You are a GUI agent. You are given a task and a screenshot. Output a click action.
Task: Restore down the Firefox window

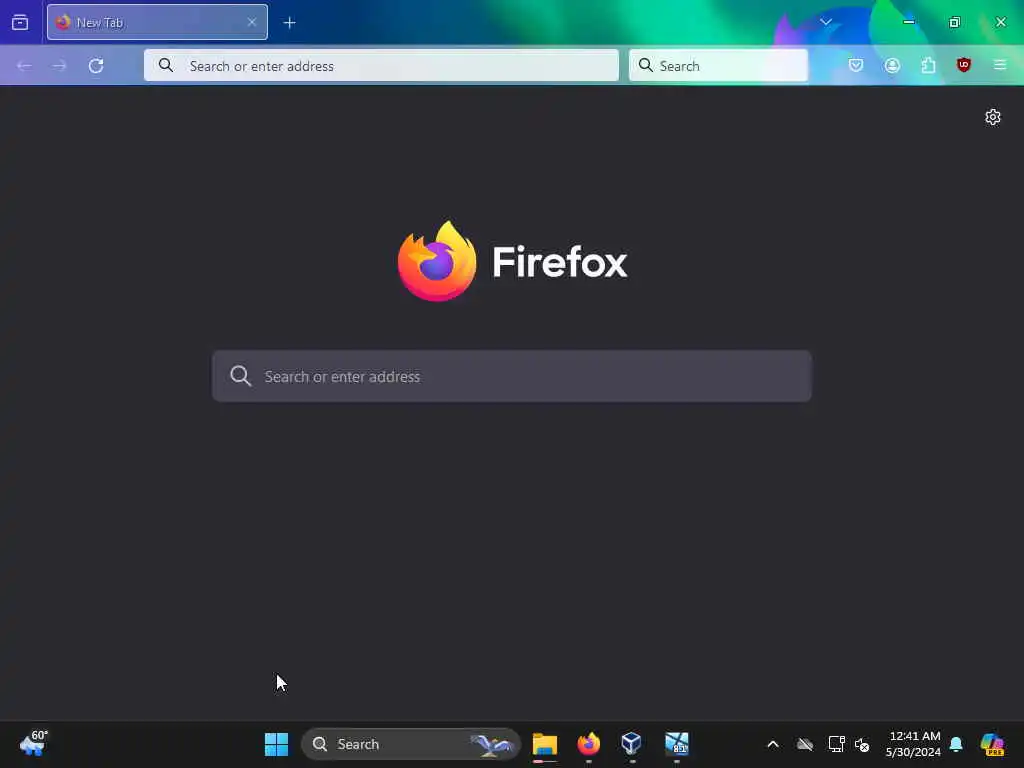(954, 22)
